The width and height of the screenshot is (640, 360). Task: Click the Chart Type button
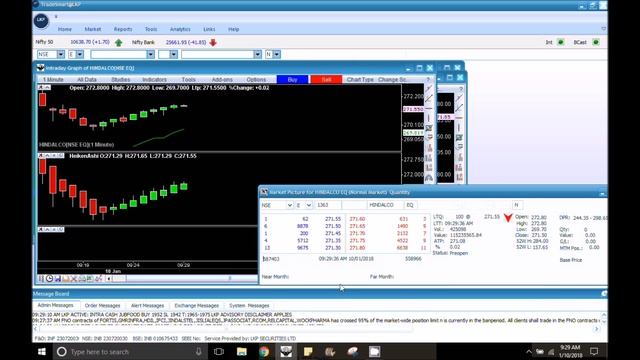(360, 80)
